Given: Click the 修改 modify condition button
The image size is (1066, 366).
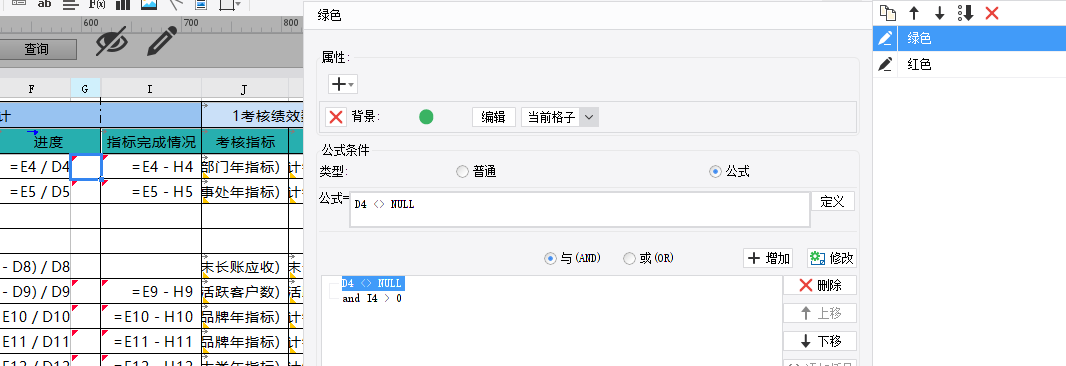Looking at the screenshot, I should coord(831,259).
